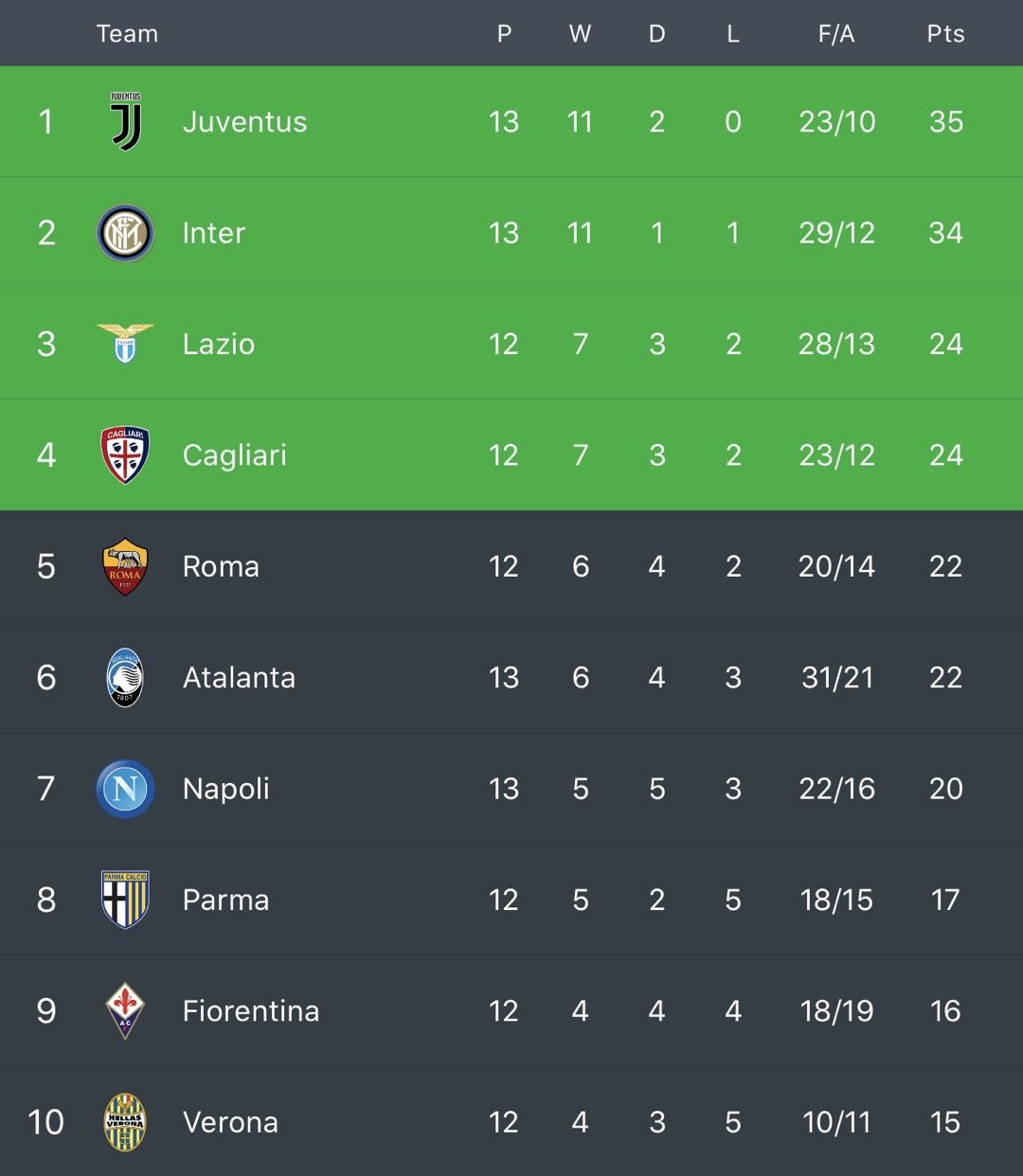This screenshot has height=1176, width=1023.
Task: Tap the Napoli N logo
Action: pos(125,789)
